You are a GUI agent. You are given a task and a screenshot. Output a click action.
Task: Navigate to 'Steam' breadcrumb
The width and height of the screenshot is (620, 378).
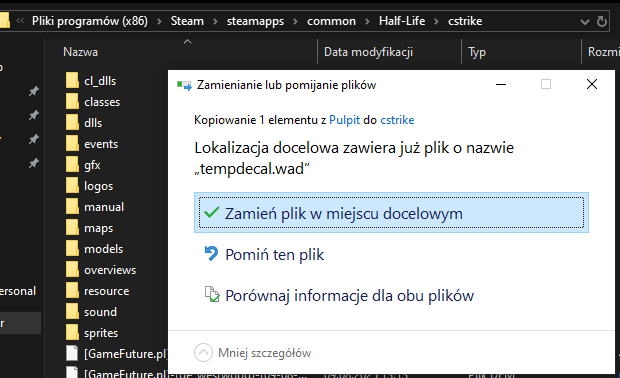pyautogui.click(x=187, y=21)
